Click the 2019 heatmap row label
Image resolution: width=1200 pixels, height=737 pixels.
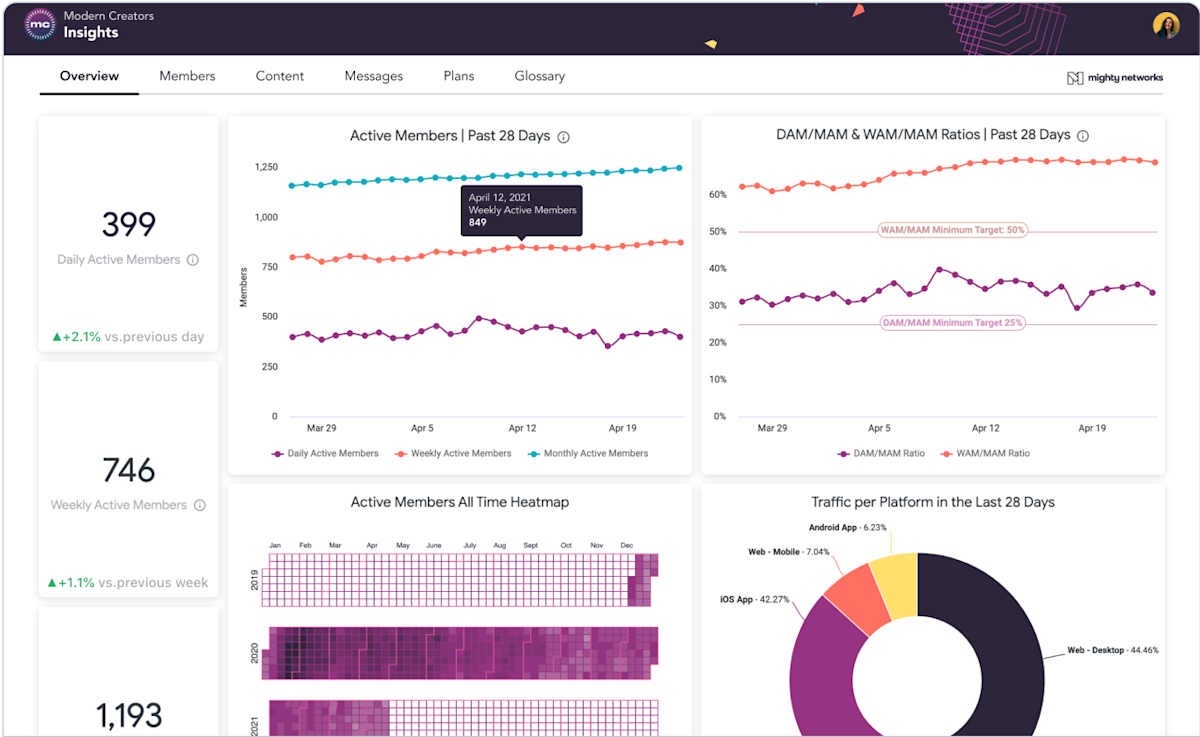255,581
